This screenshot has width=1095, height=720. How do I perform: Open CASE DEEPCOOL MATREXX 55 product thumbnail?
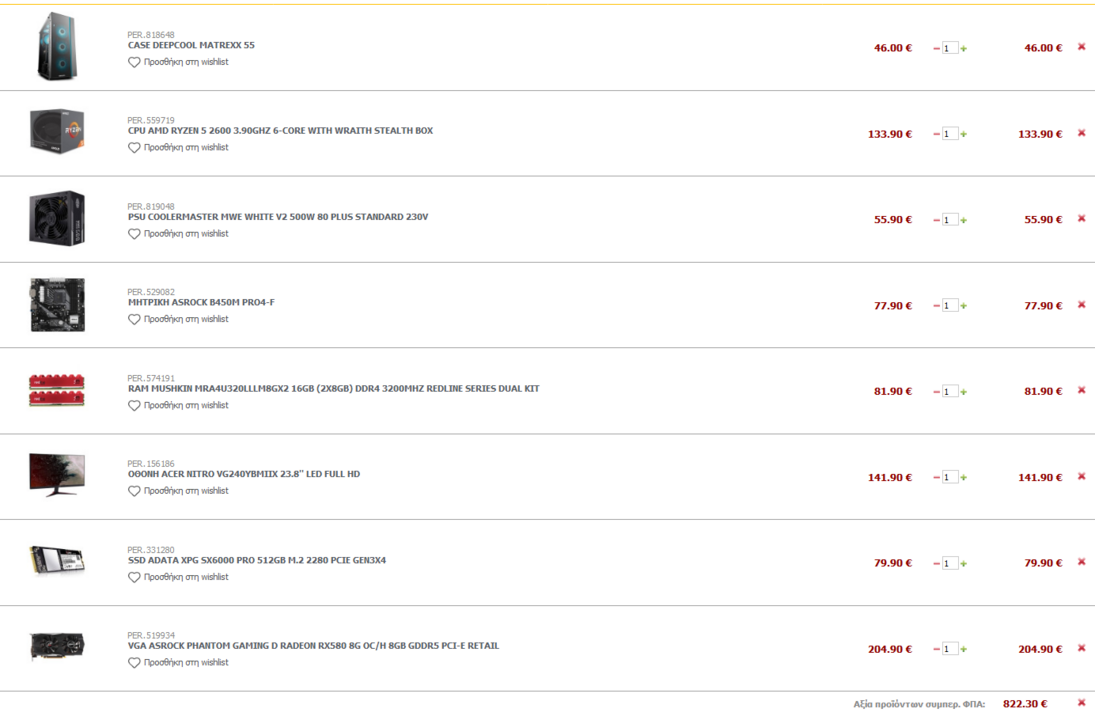[57, 47]
